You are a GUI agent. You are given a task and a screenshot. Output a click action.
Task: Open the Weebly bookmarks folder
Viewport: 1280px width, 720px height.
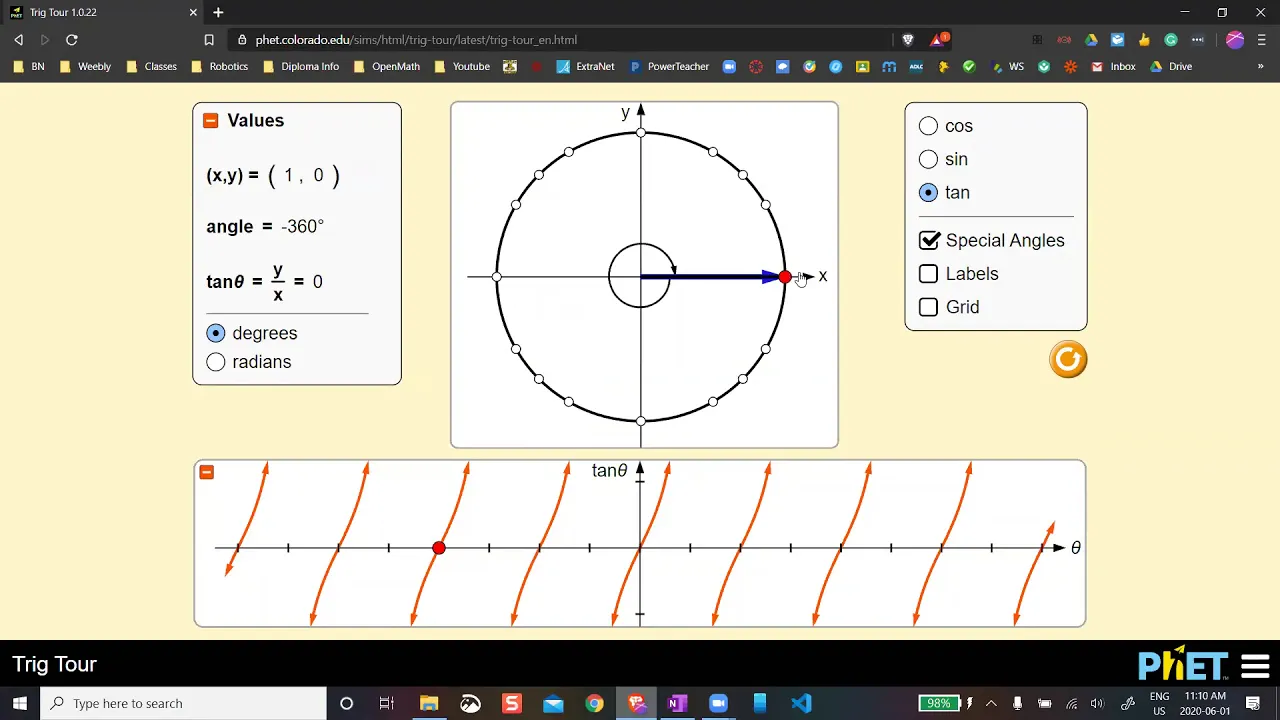(x=85, y=67)
